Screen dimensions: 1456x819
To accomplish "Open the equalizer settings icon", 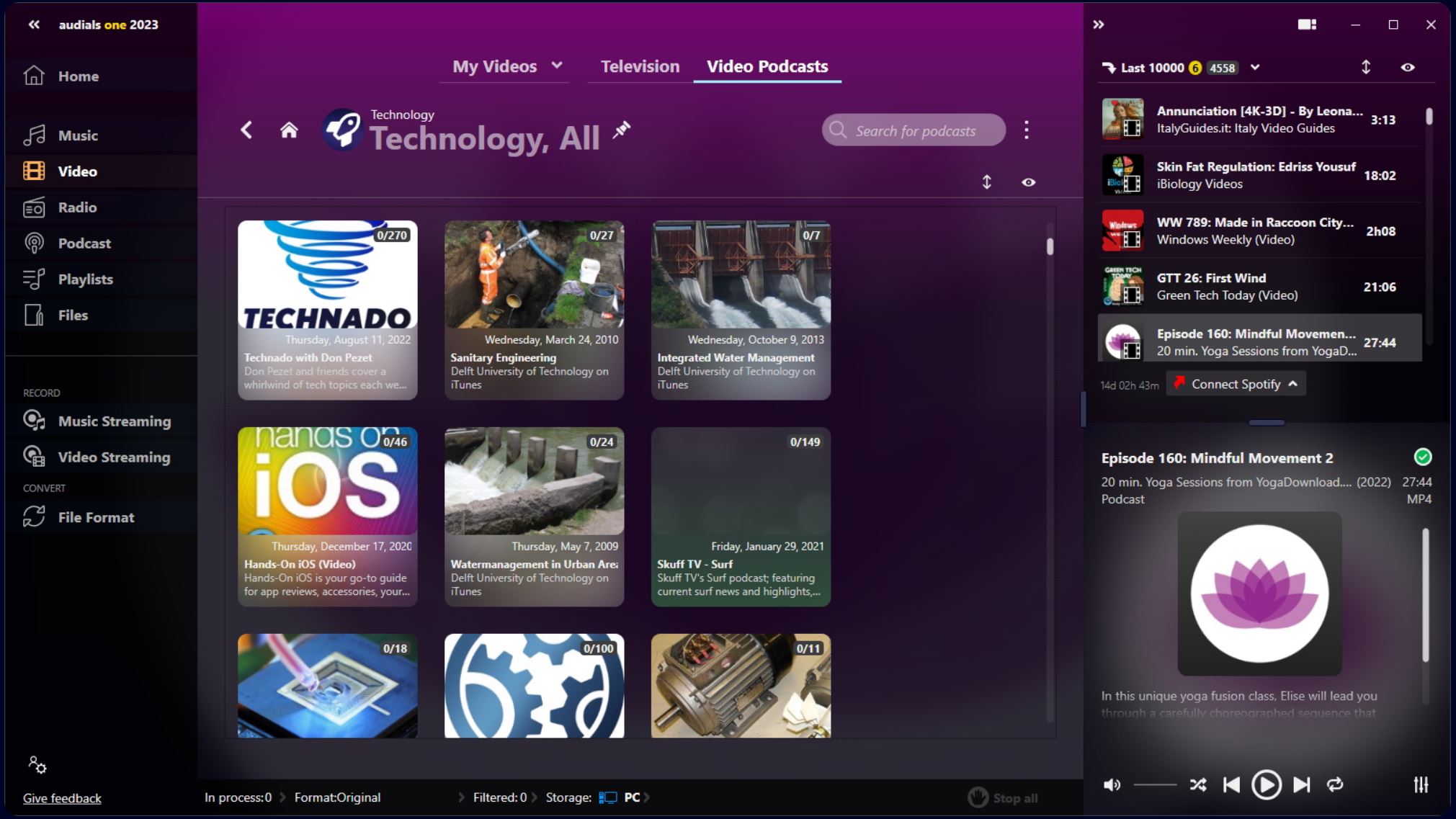I will pyautogui.click(x=1421, y=784).
